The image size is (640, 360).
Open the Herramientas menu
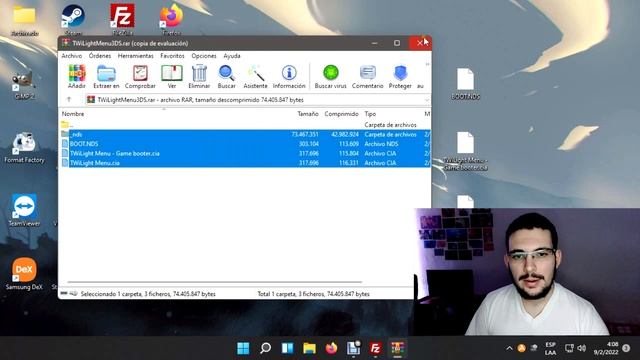point(136,56)
